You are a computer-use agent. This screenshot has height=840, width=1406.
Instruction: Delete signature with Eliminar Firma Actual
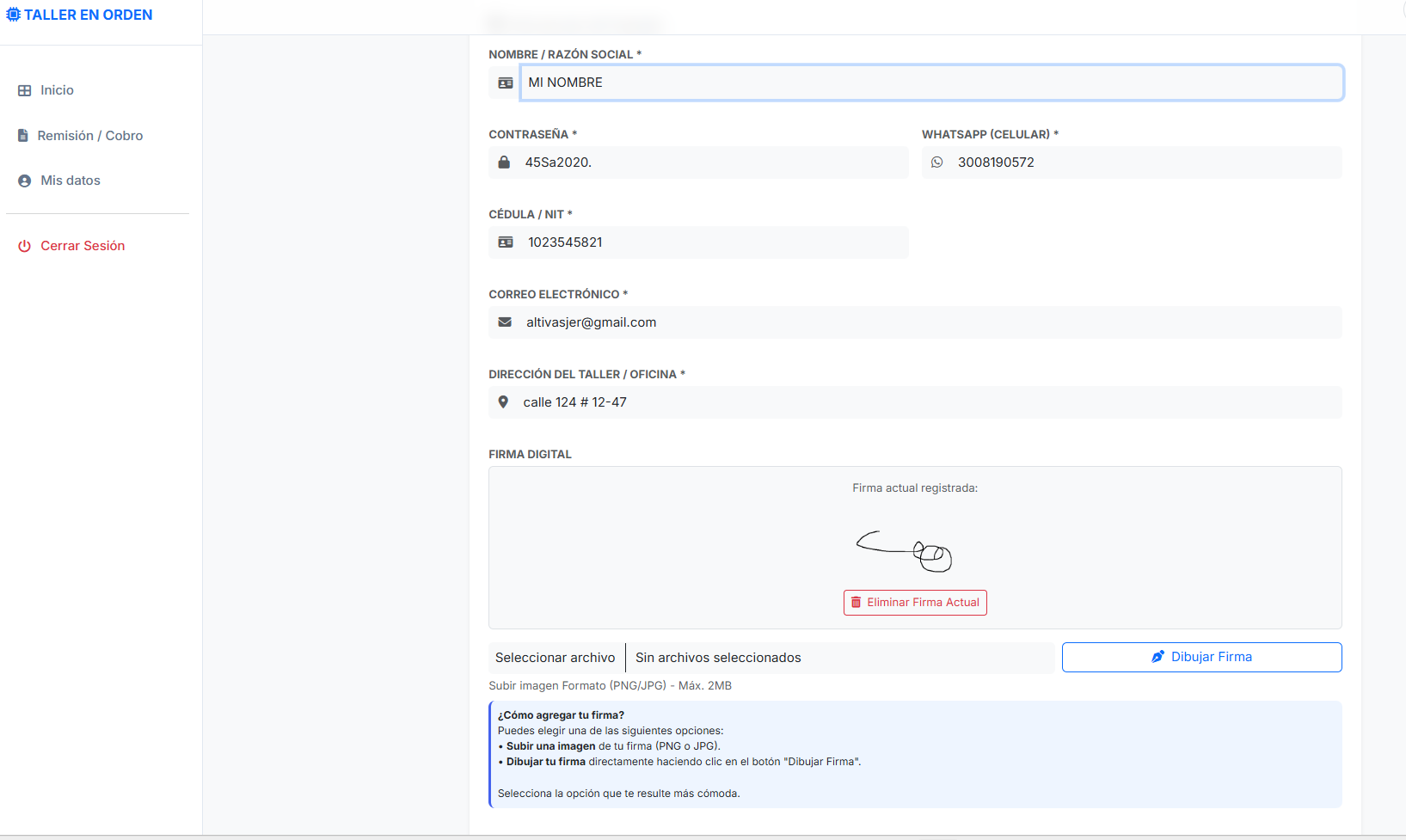pyautogui.click(x=915, y=603)
